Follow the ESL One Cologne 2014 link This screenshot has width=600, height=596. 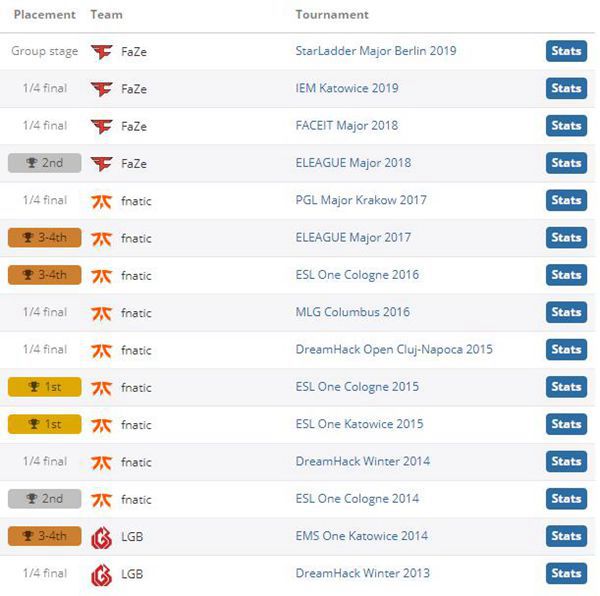[357, 499]
